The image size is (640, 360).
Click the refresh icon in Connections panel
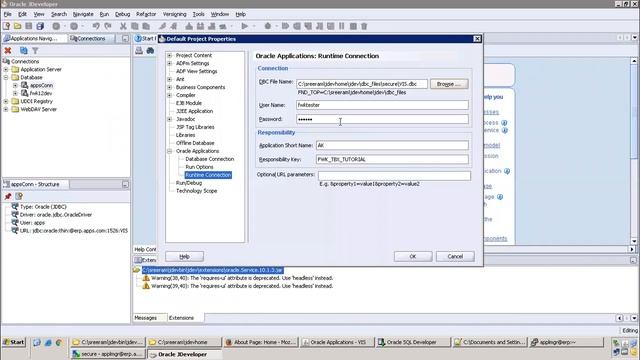click(x=24, y=50)
